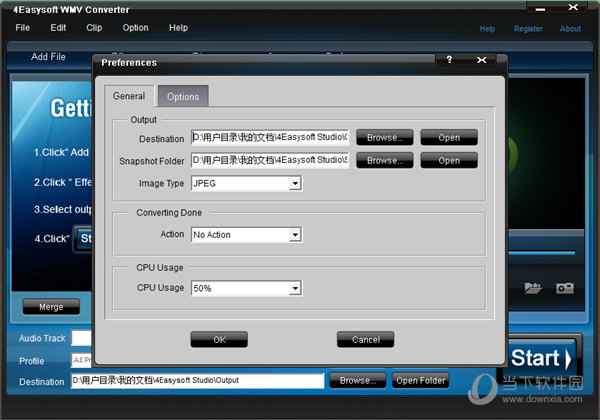Switch to the Options tab
The width and height of the screenshot is (600, 420).
click(183, 97)
